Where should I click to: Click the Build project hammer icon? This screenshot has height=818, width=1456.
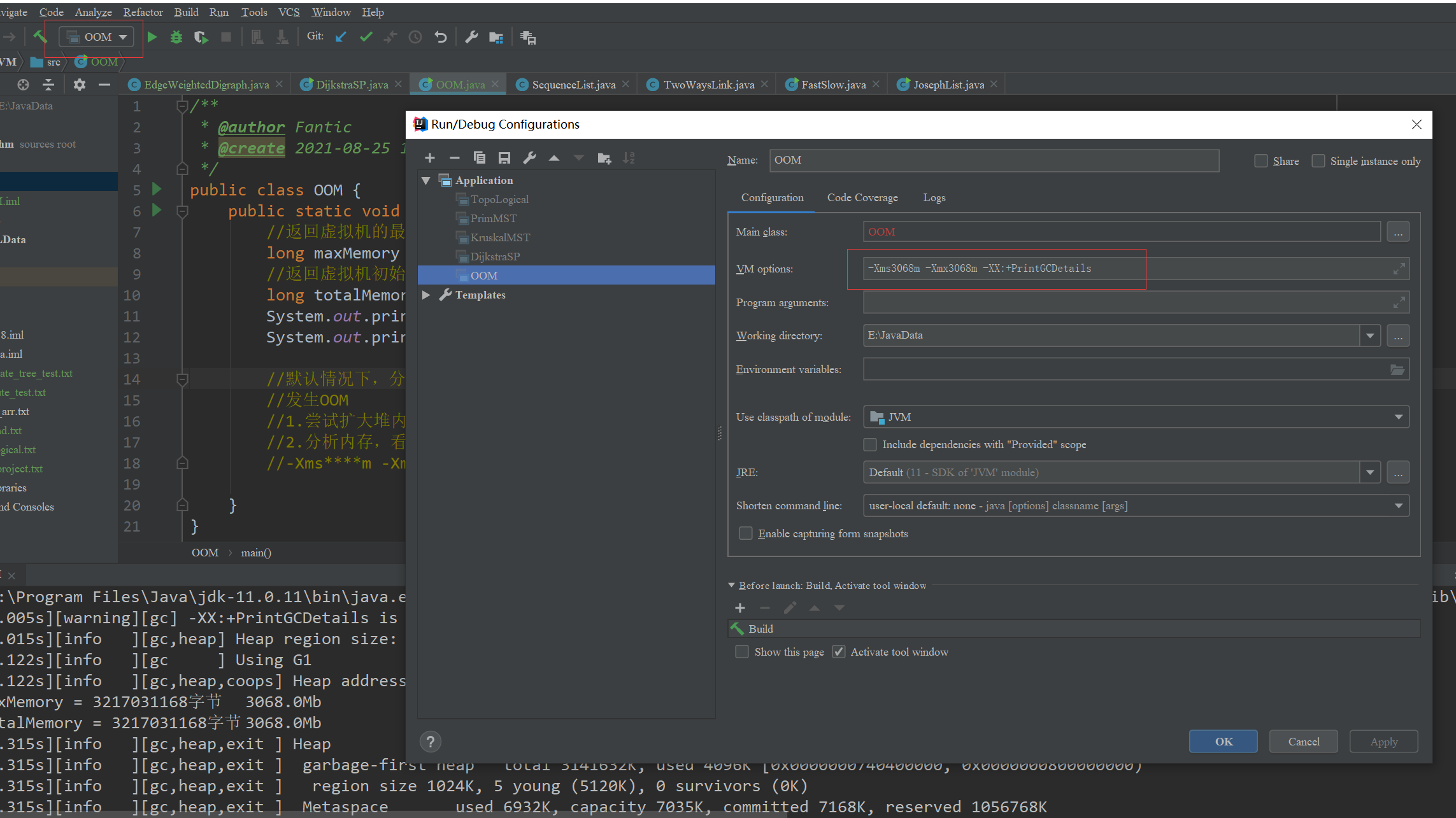[40, 37]
